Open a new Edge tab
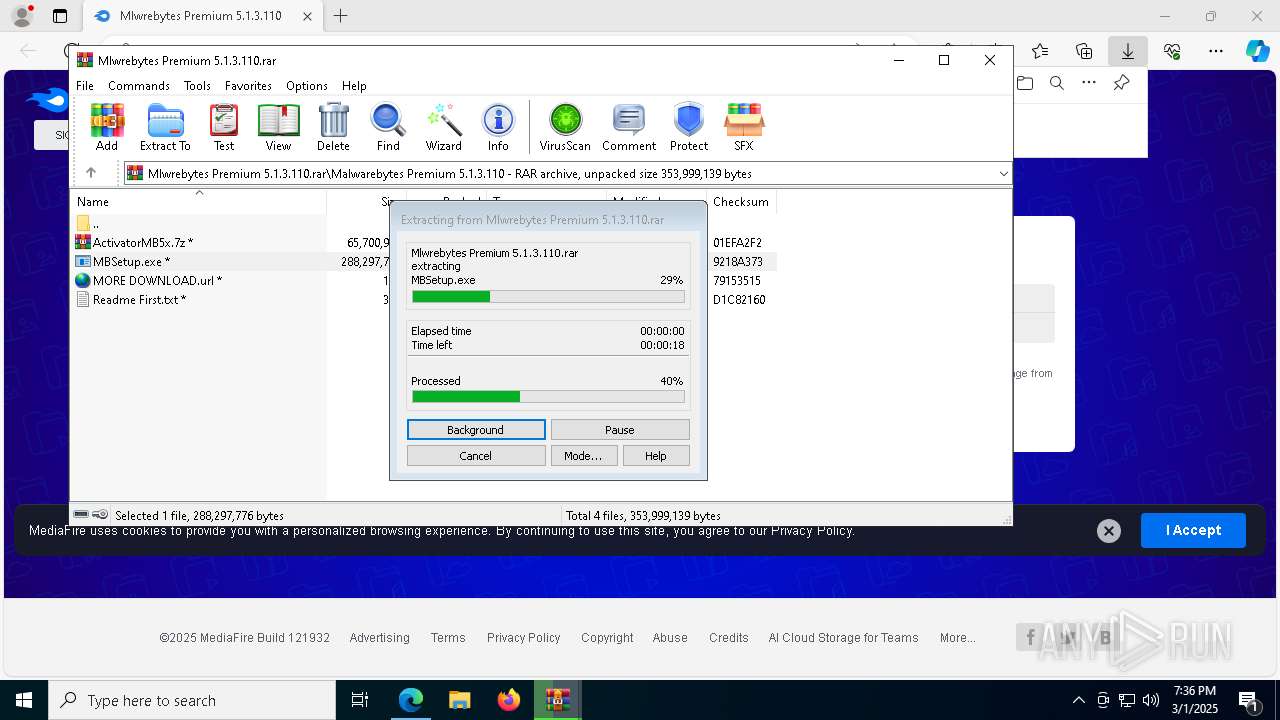This screenshot has height=720, width=1280. click(341, 16)
